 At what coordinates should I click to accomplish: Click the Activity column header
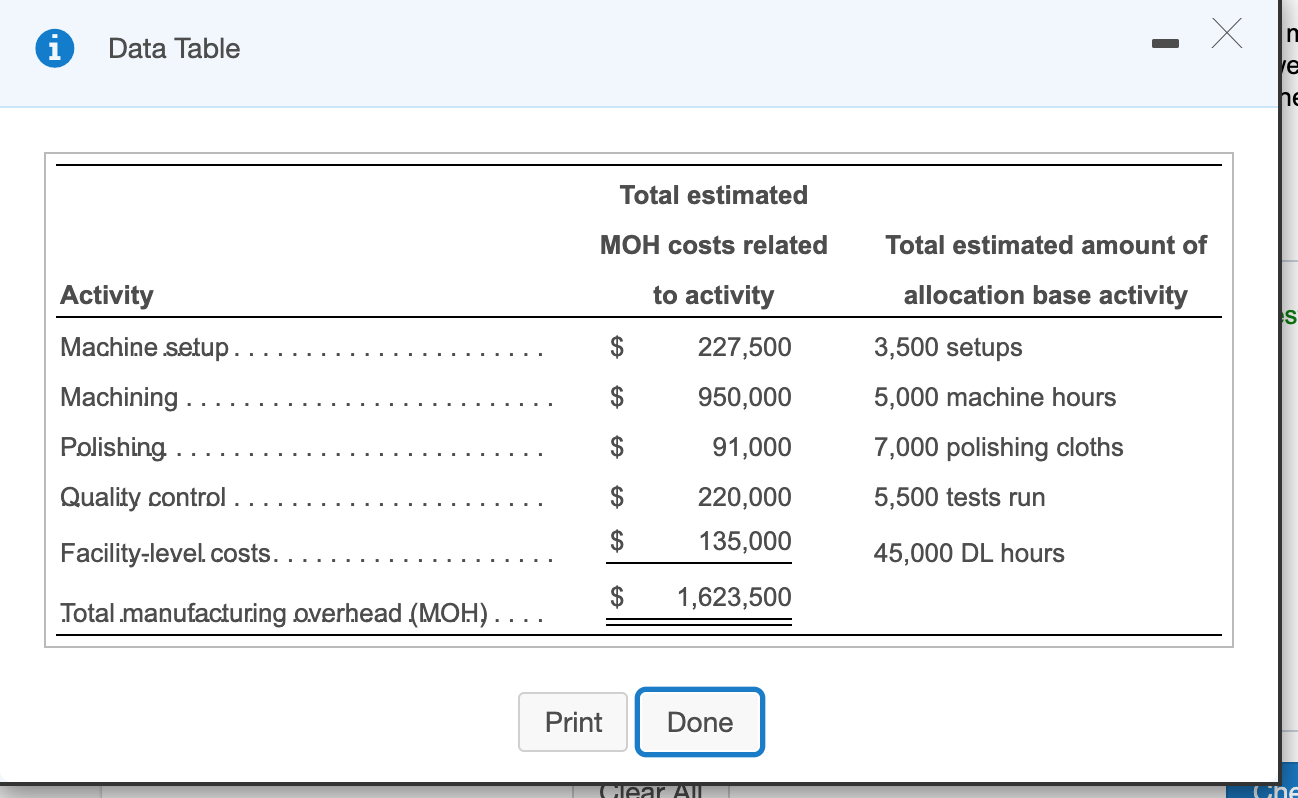pos(107,295)
